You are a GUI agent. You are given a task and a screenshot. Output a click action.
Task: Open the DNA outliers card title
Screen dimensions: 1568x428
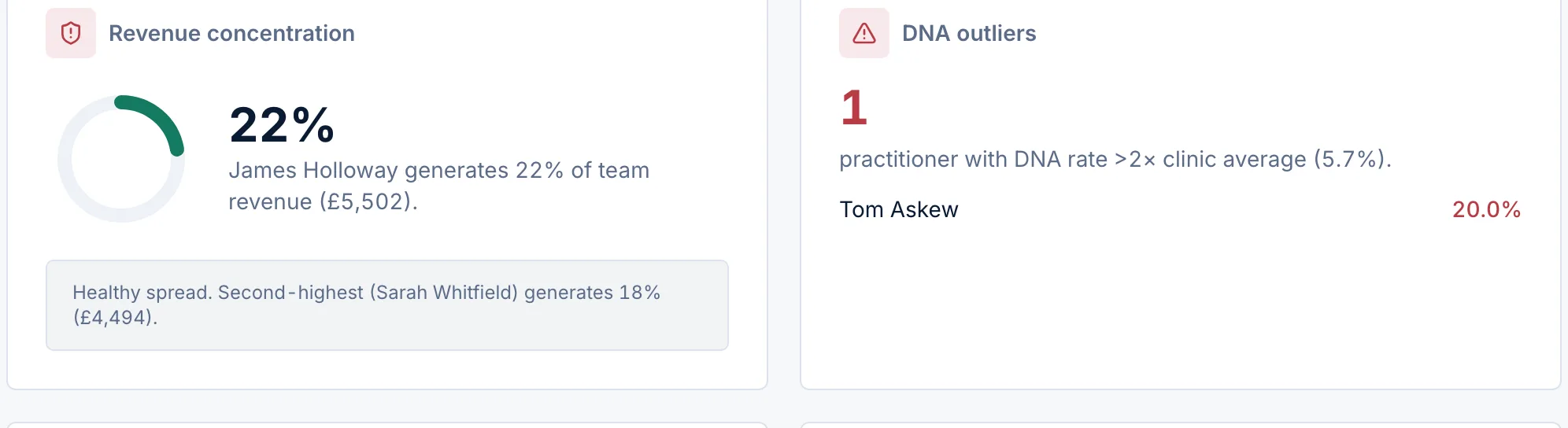point(969,33)
